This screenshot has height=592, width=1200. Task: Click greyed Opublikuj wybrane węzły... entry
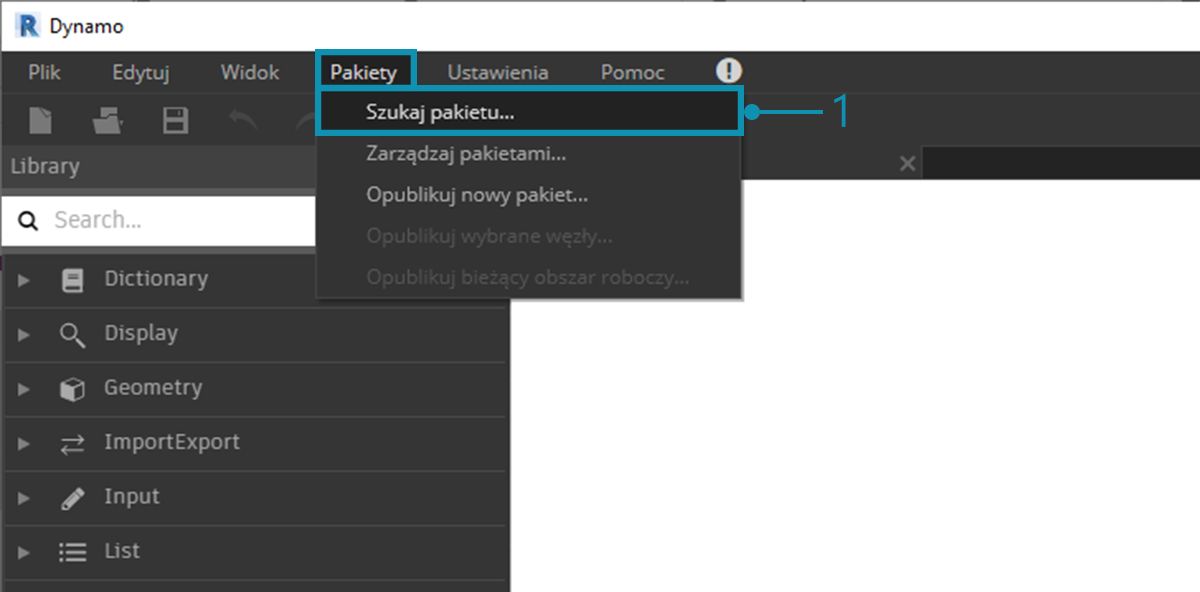pyautogui.click(x=529, y=236)
